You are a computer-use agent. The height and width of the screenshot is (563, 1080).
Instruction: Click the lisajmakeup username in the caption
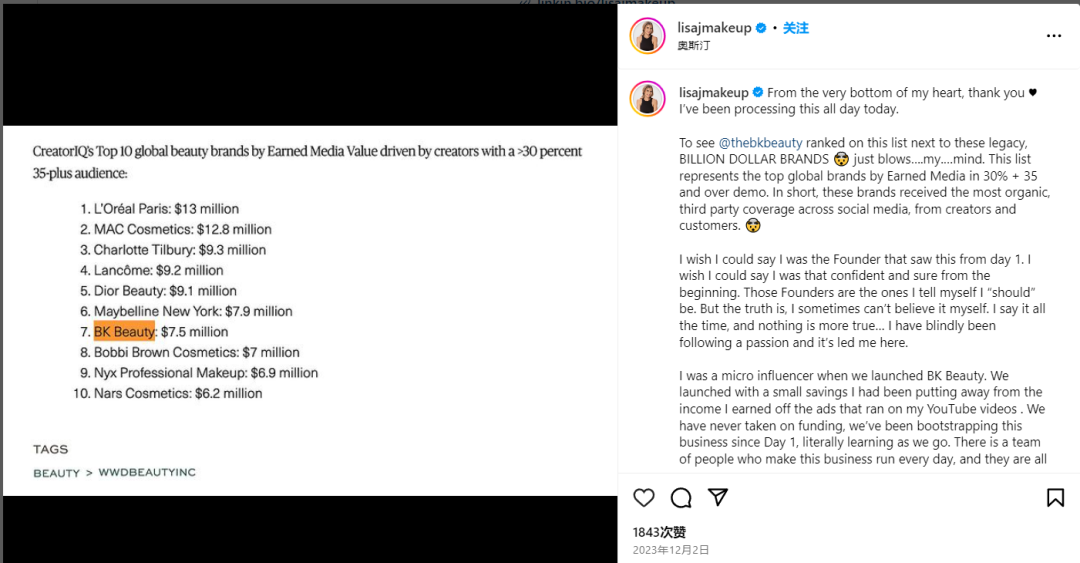point(713,93)
